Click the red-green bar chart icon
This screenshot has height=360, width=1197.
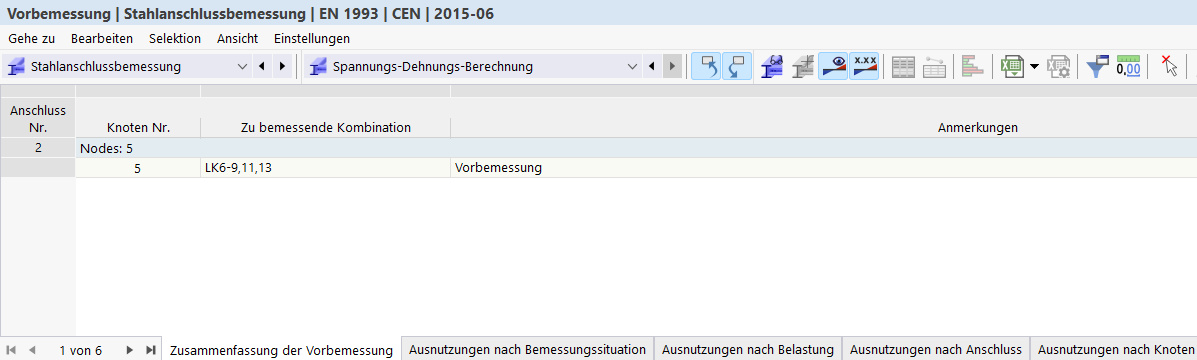click(x=973, y=66)
